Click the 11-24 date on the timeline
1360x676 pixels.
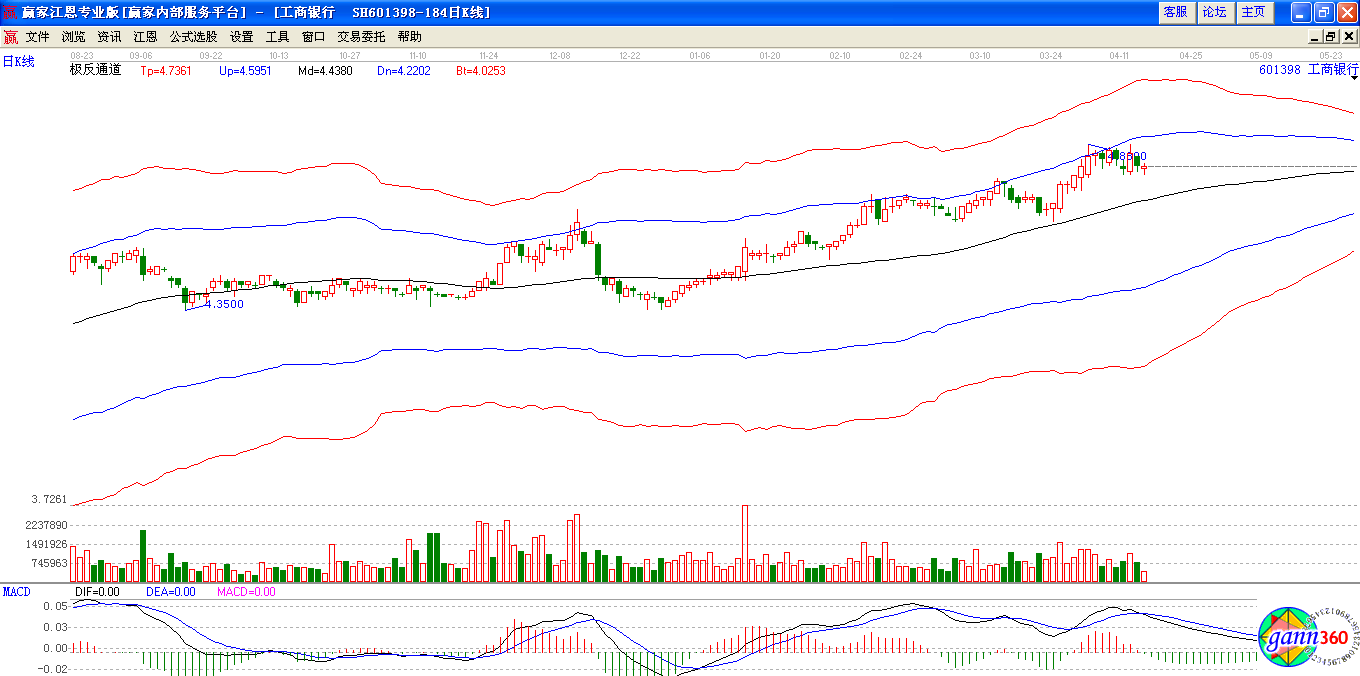point(489,55)
